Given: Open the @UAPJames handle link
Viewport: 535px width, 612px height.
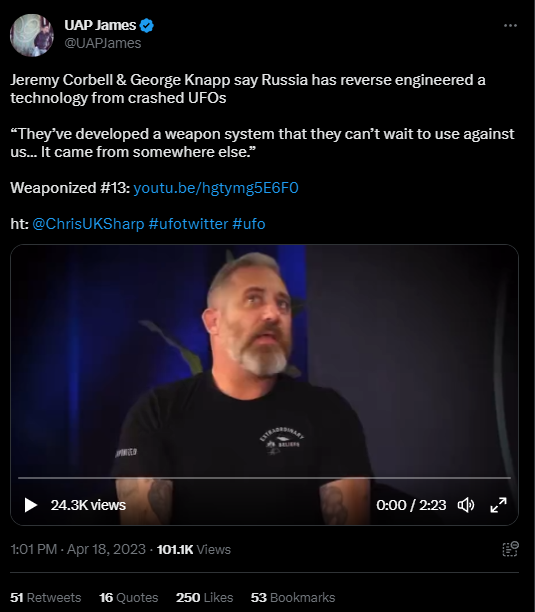Looking at the screenshot, I should tap(103, 43).
